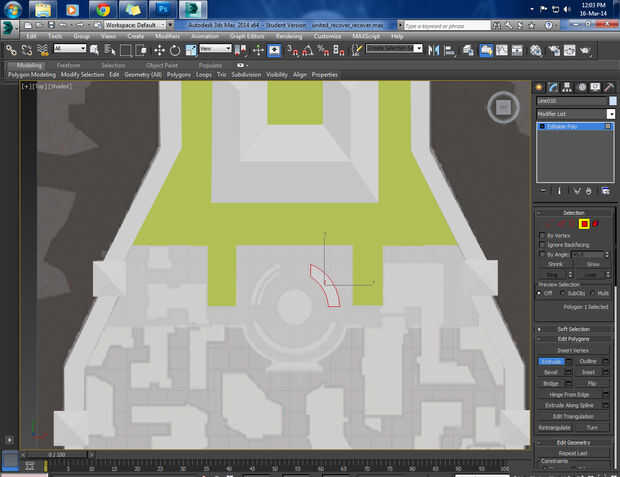
Task: Select the Multi preview selection radio
Action: coord(592,293)
